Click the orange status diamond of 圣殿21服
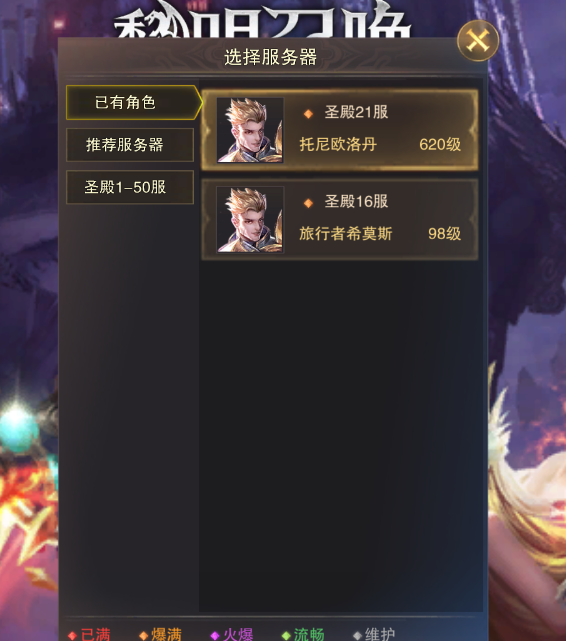 click(309, 114)
